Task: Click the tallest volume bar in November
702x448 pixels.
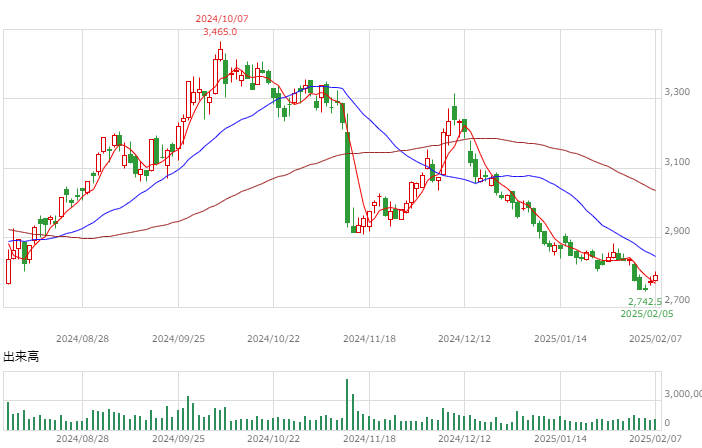Action: pos(347,405)
